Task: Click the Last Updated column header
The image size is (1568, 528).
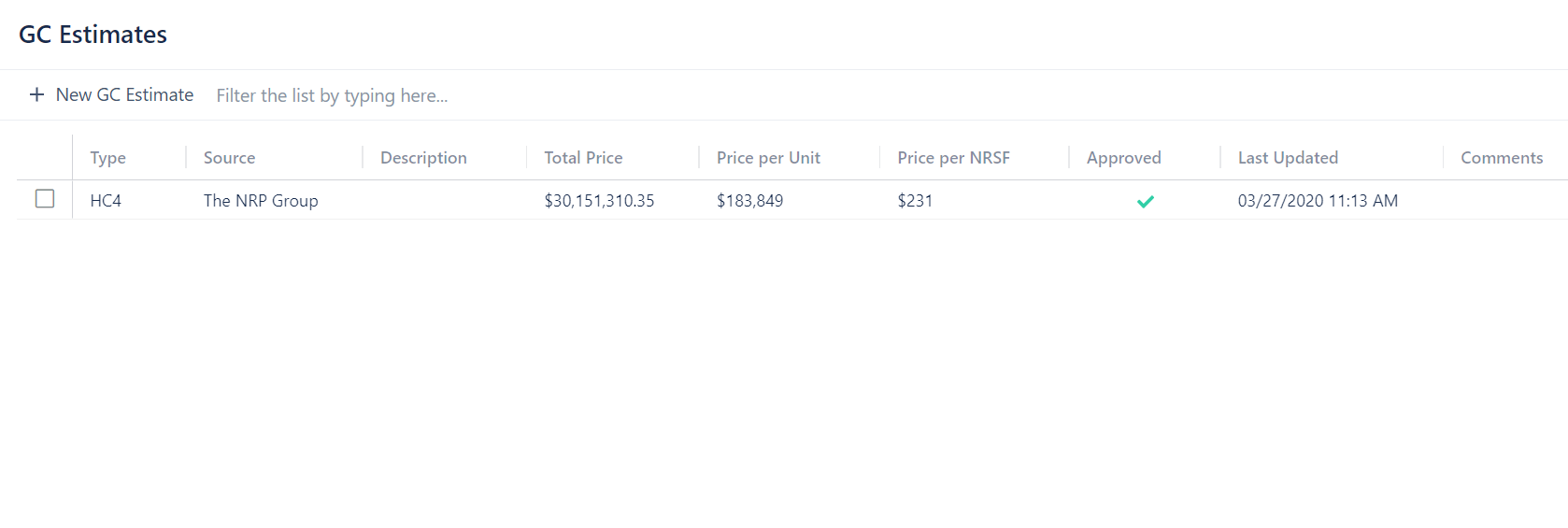Action: pos(1288,158)
